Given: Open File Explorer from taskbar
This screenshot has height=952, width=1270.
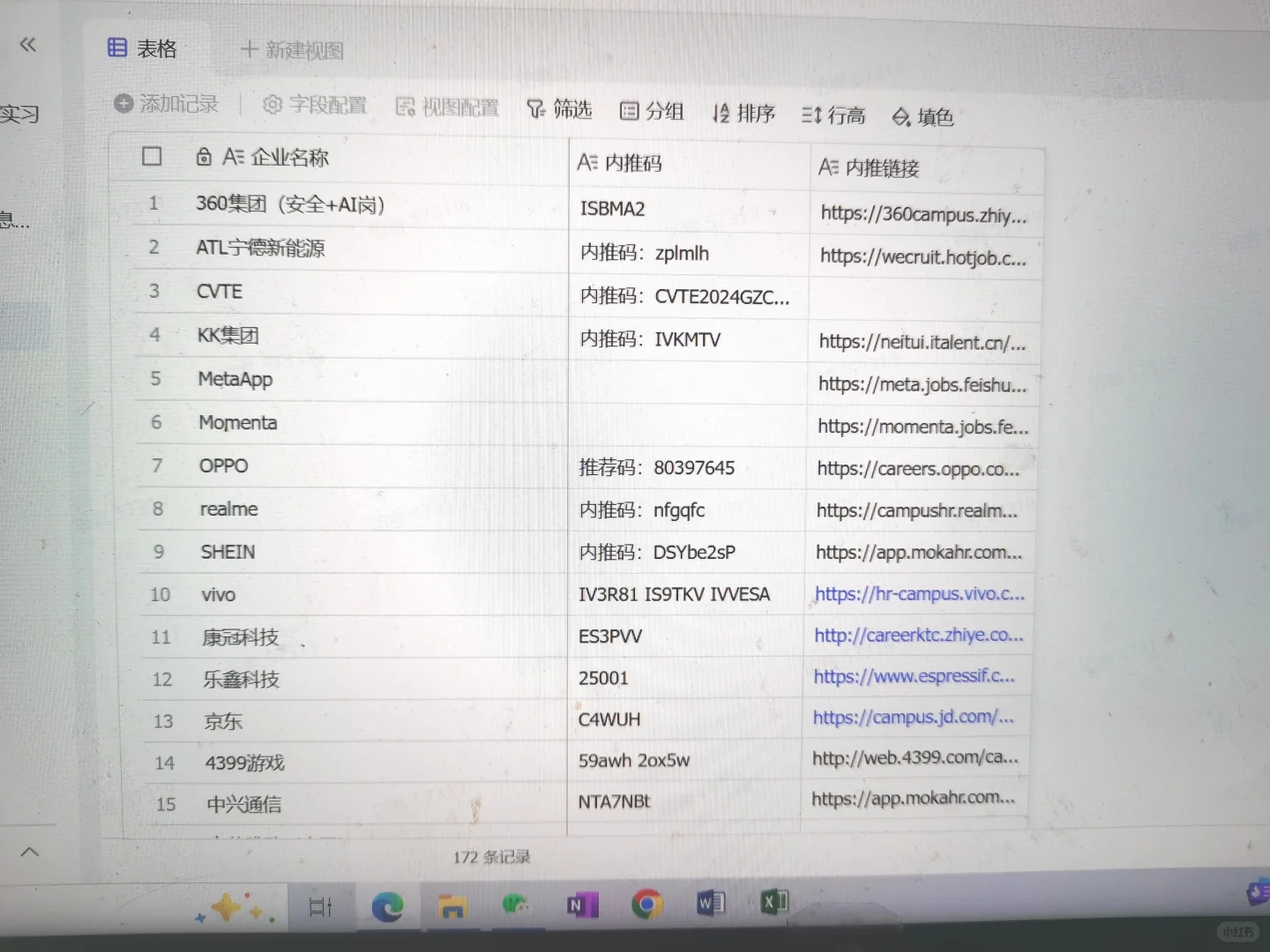Looking at the screenshot, I should (x=452, y=906).
